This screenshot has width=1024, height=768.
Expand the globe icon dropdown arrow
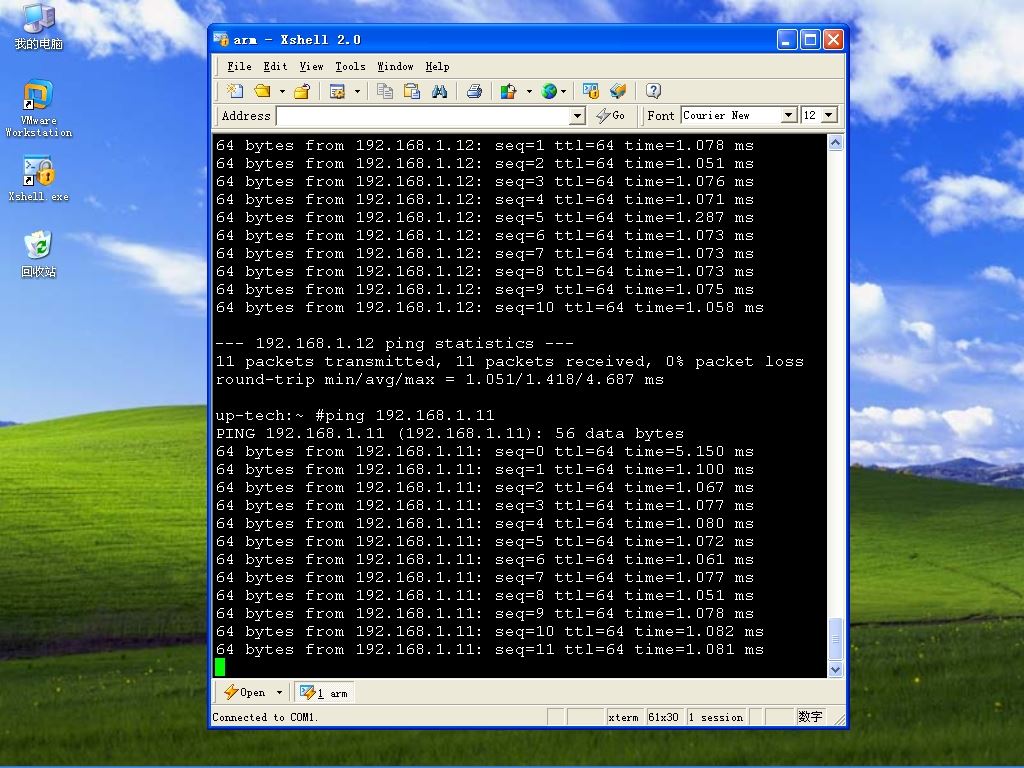tap(564, 91)
